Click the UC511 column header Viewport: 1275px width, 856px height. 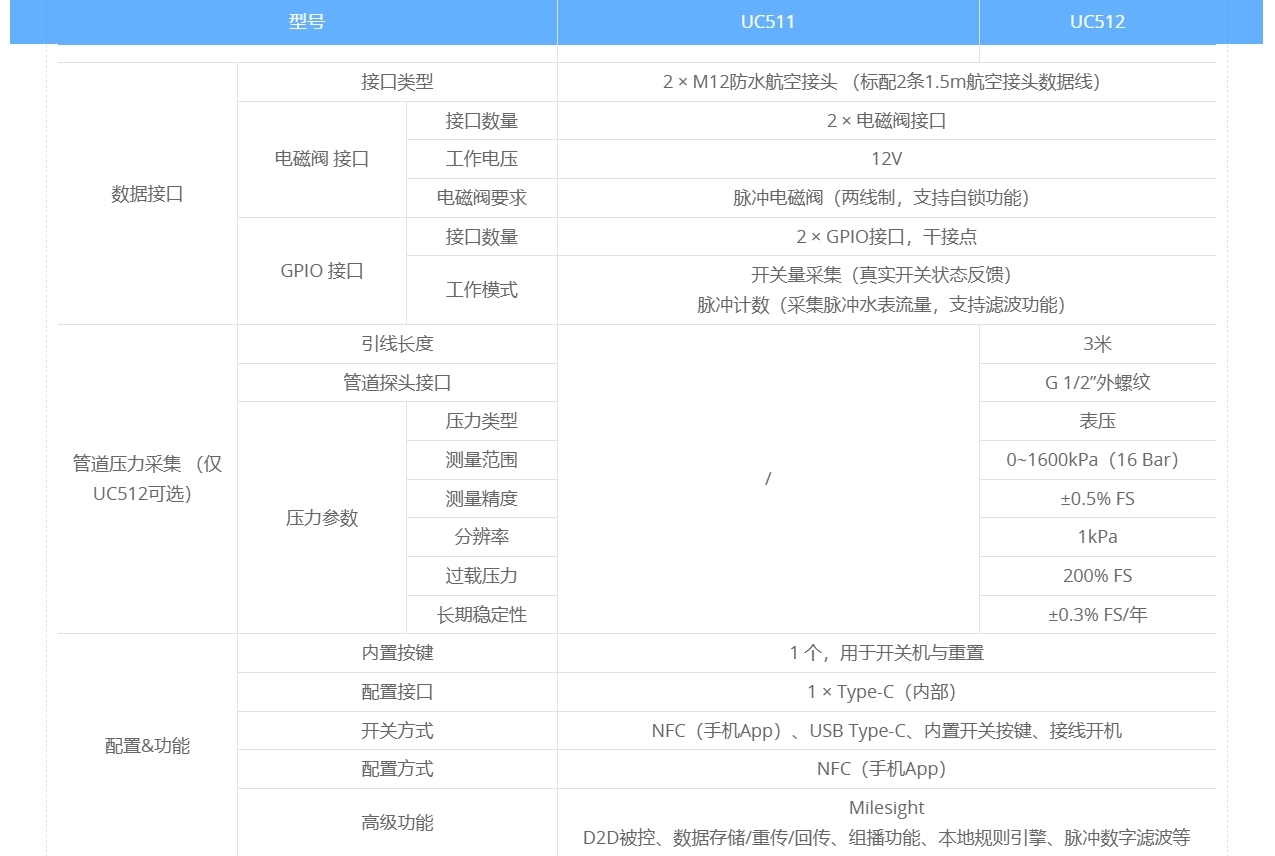[767, 22]
